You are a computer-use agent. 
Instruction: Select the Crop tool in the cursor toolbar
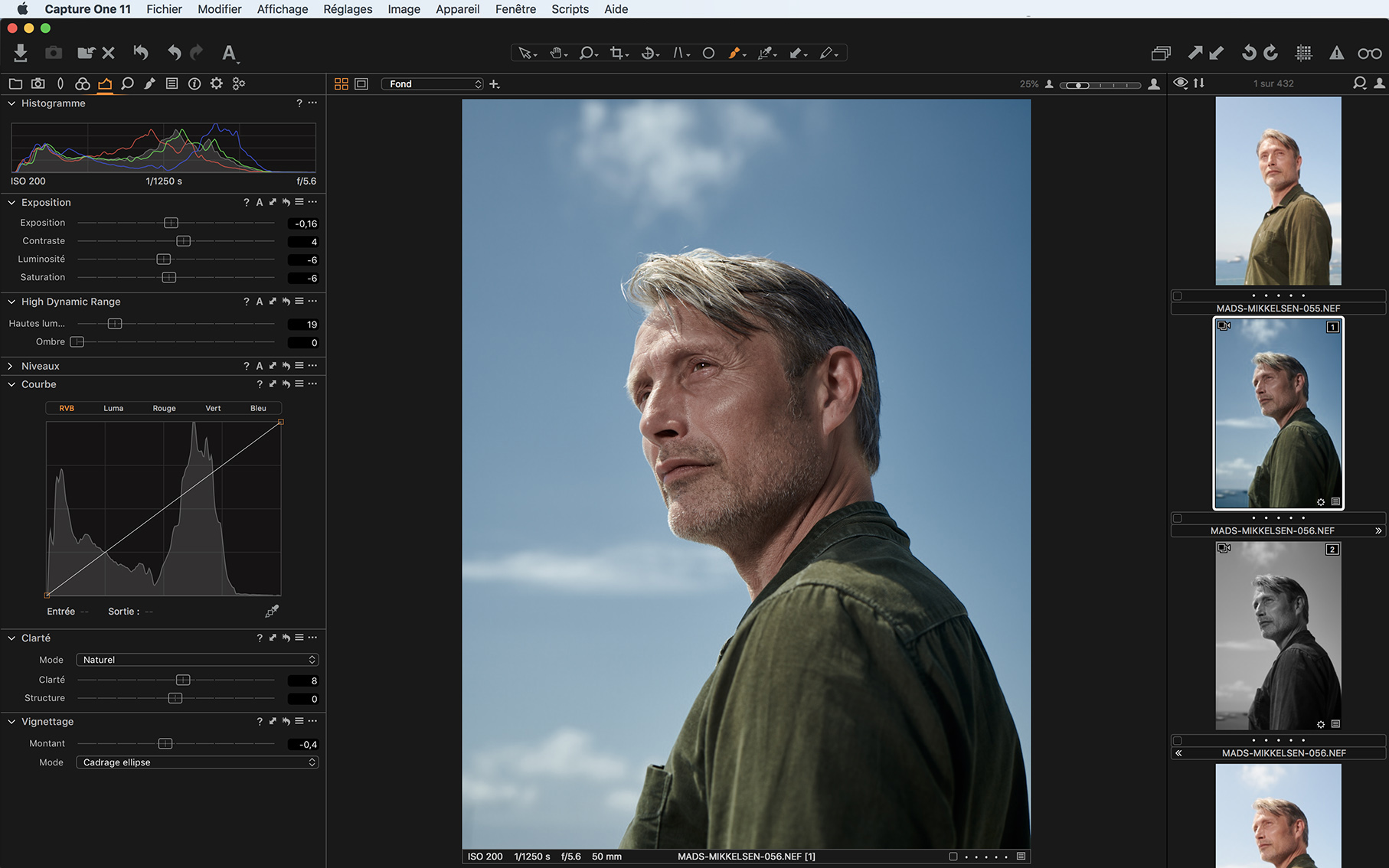point(616,53)
